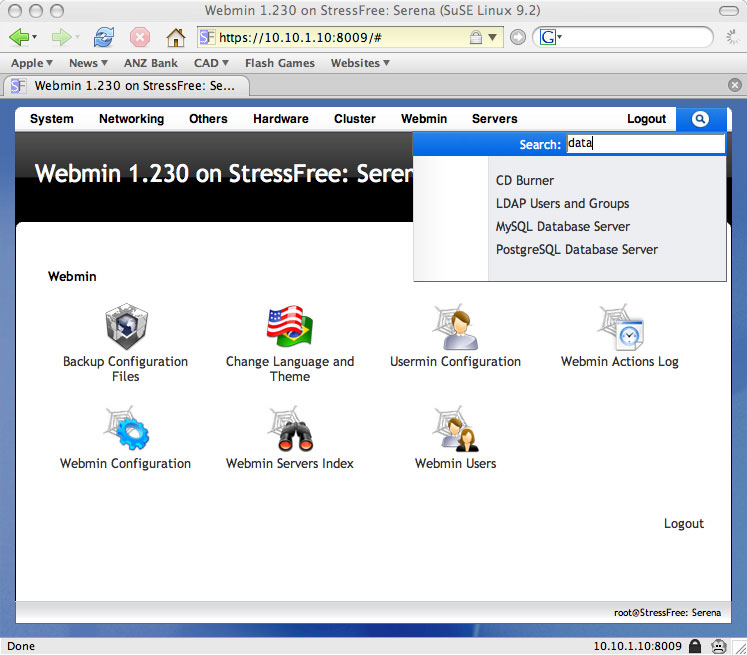This screenshot has width=747, height=655.
Task: Open the CAD bookmarks folder
Action: coord(211,63)
